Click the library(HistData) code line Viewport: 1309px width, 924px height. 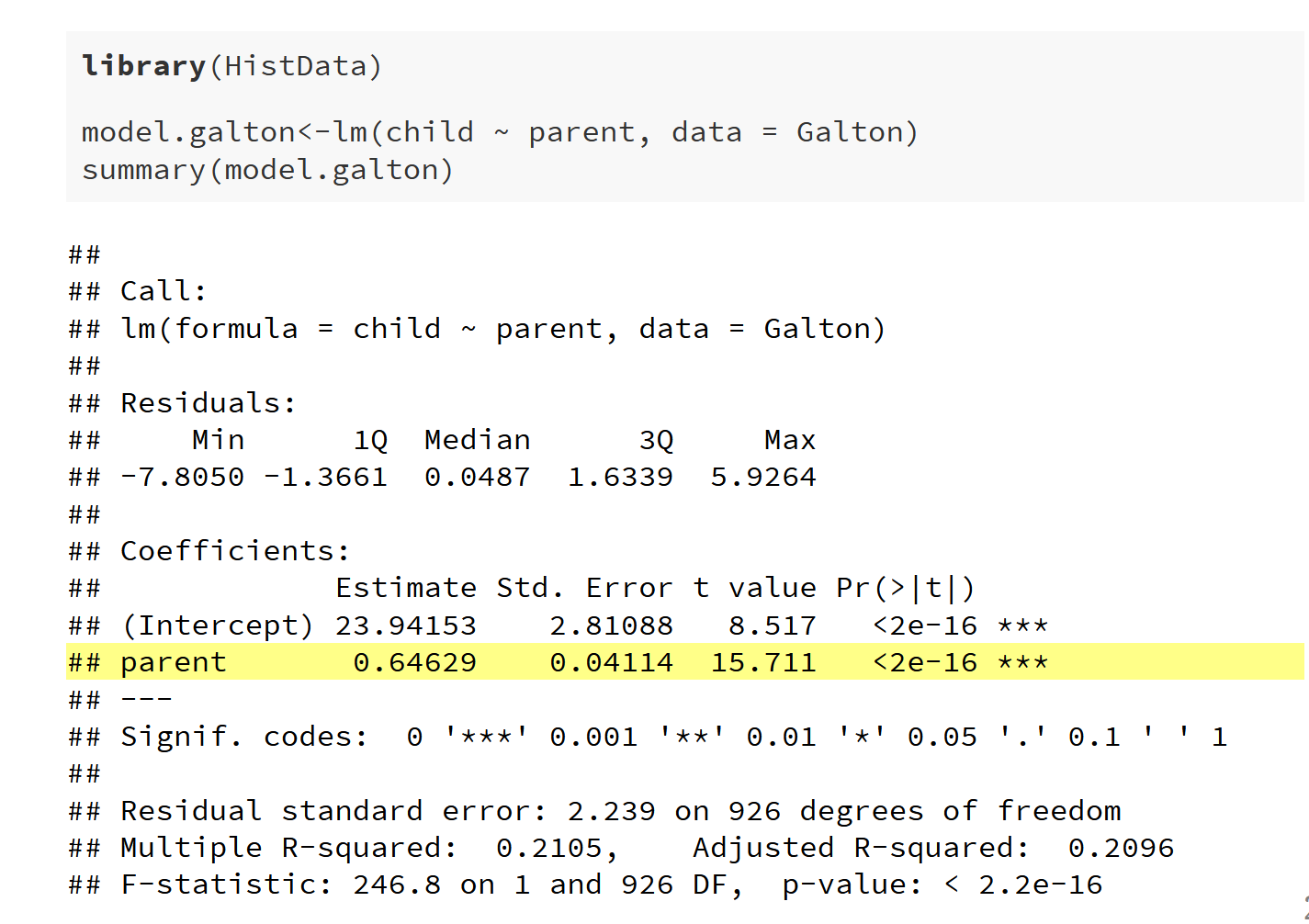pyautogui.click(x=231, y=66)
